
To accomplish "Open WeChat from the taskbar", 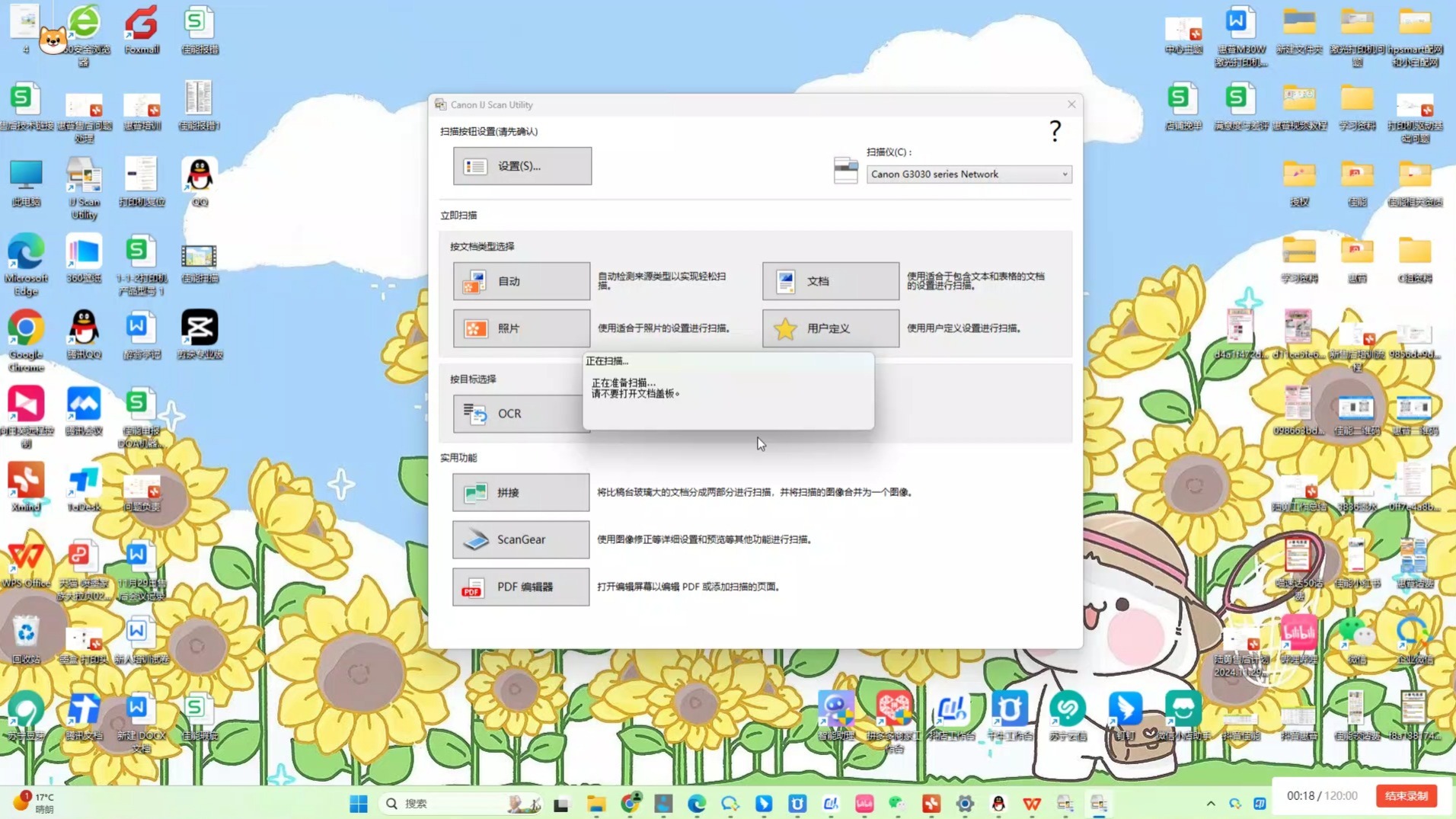I will tap(896, 803).
